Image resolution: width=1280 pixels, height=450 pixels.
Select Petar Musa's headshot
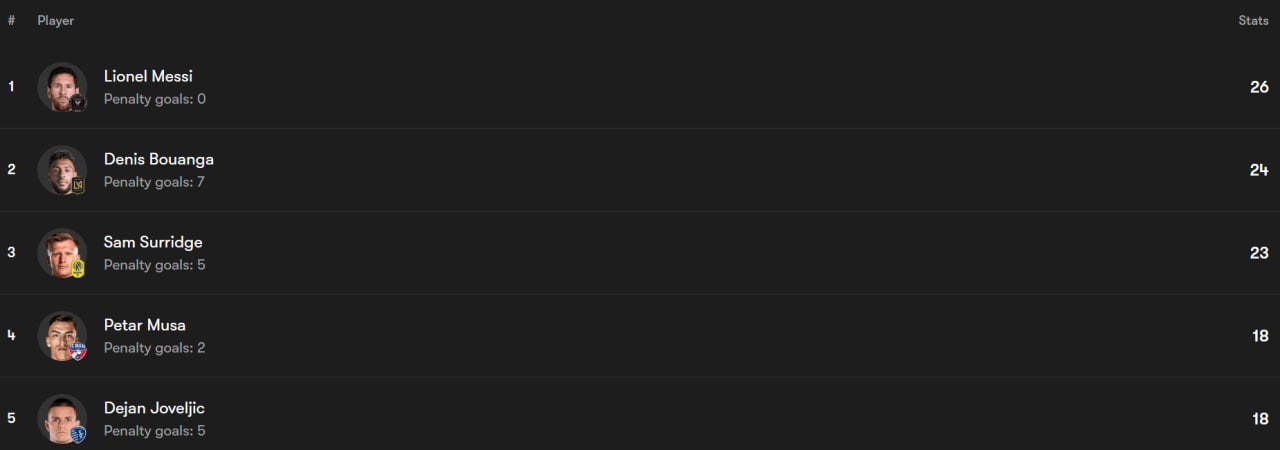tap(60, 334)
